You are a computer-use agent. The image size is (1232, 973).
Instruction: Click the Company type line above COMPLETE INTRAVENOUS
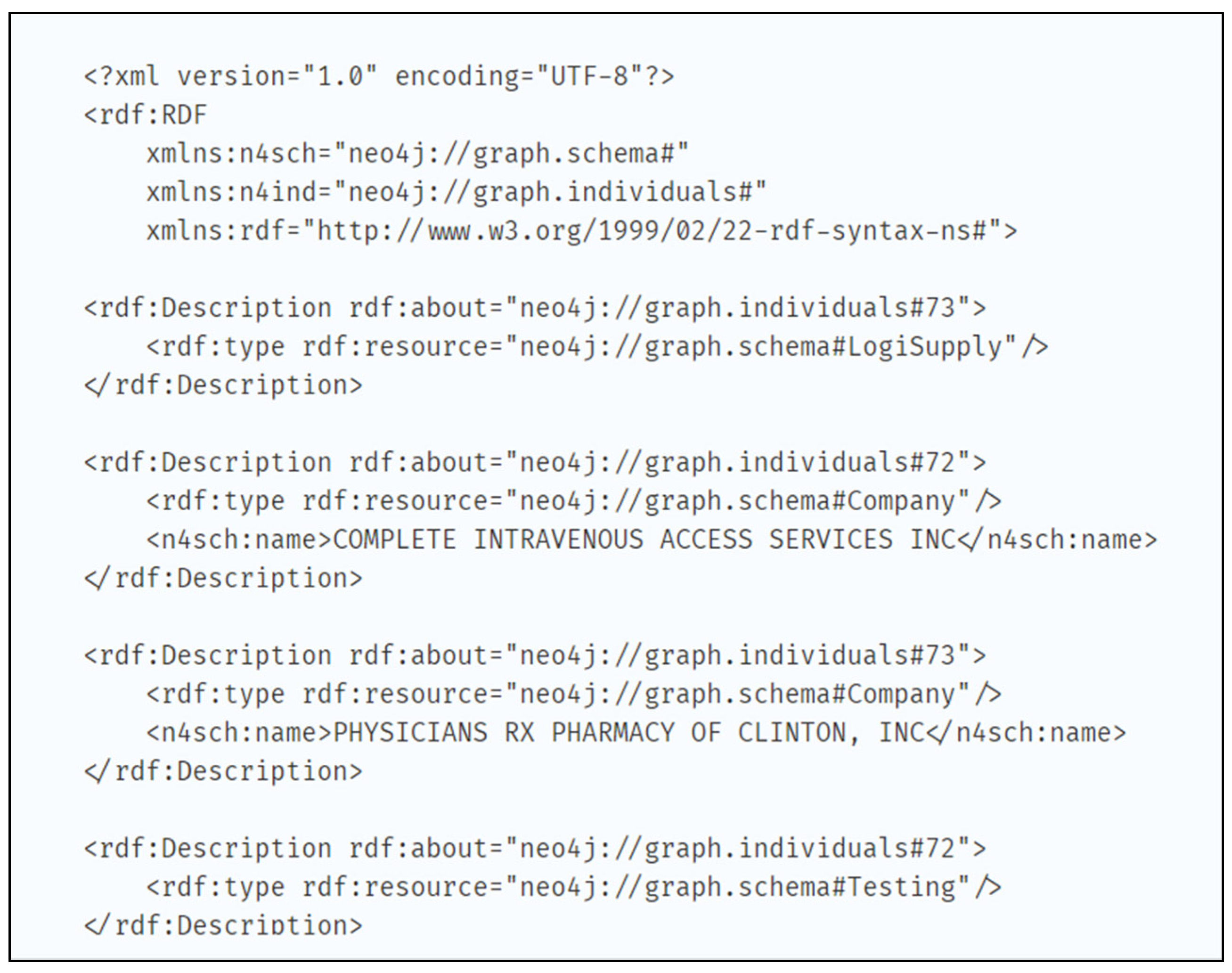pyautogui.click(x=573, y=501)
